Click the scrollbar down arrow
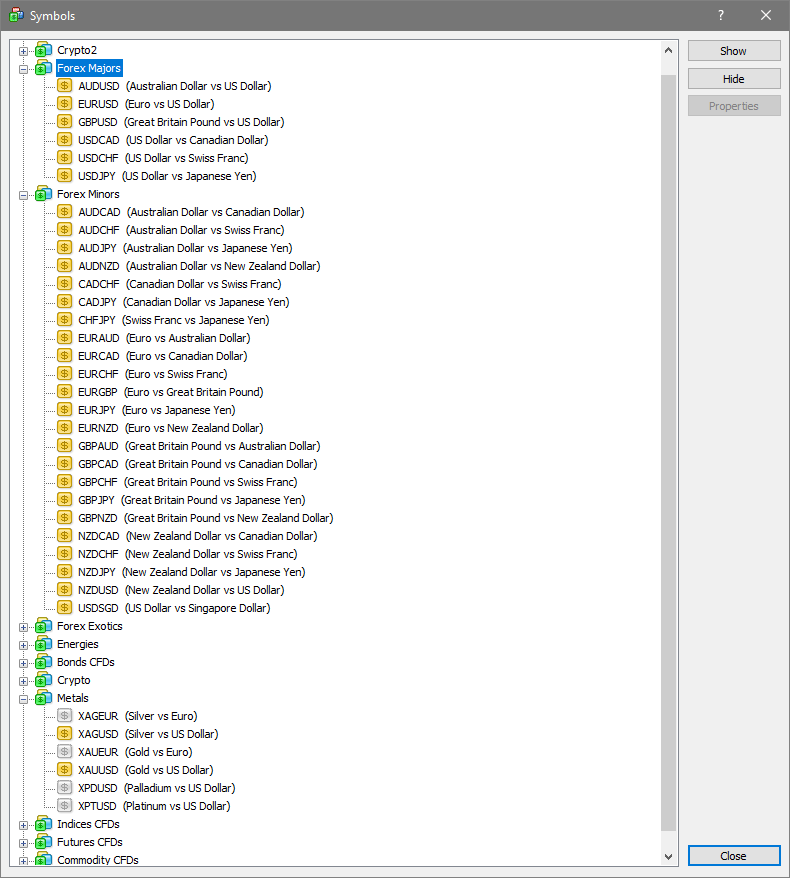This screenshot has height=878, width=790. click(669, 857)
